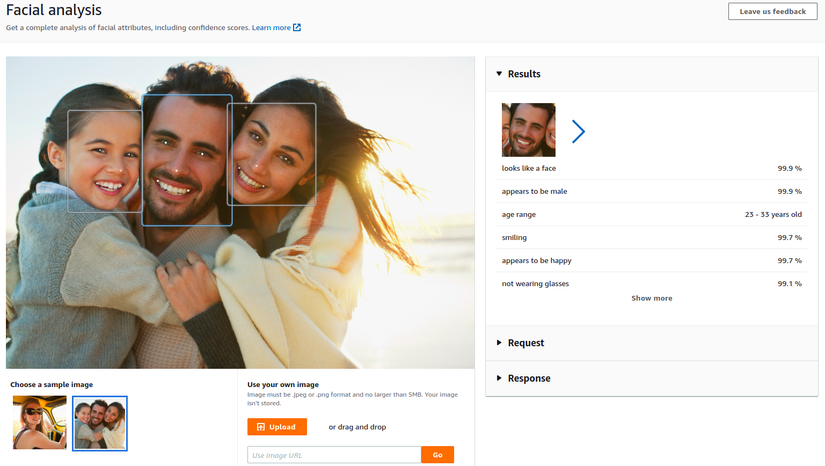Click the '23 - 33 years old' value
The width and height of the screenshot is (825, 466).
coord(773,215)
